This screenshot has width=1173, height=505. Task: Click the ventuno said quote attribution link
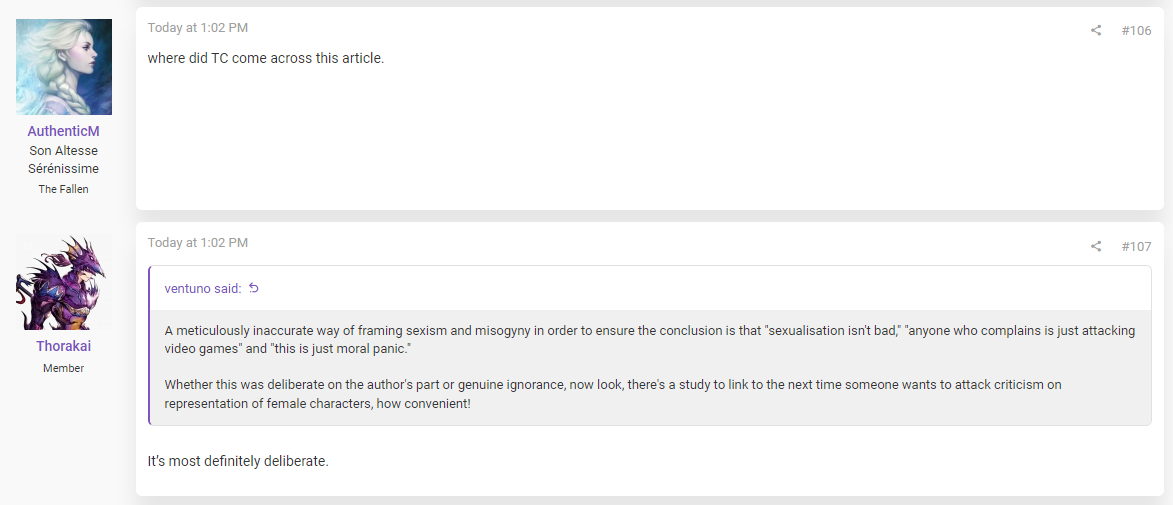pos(203,289)
